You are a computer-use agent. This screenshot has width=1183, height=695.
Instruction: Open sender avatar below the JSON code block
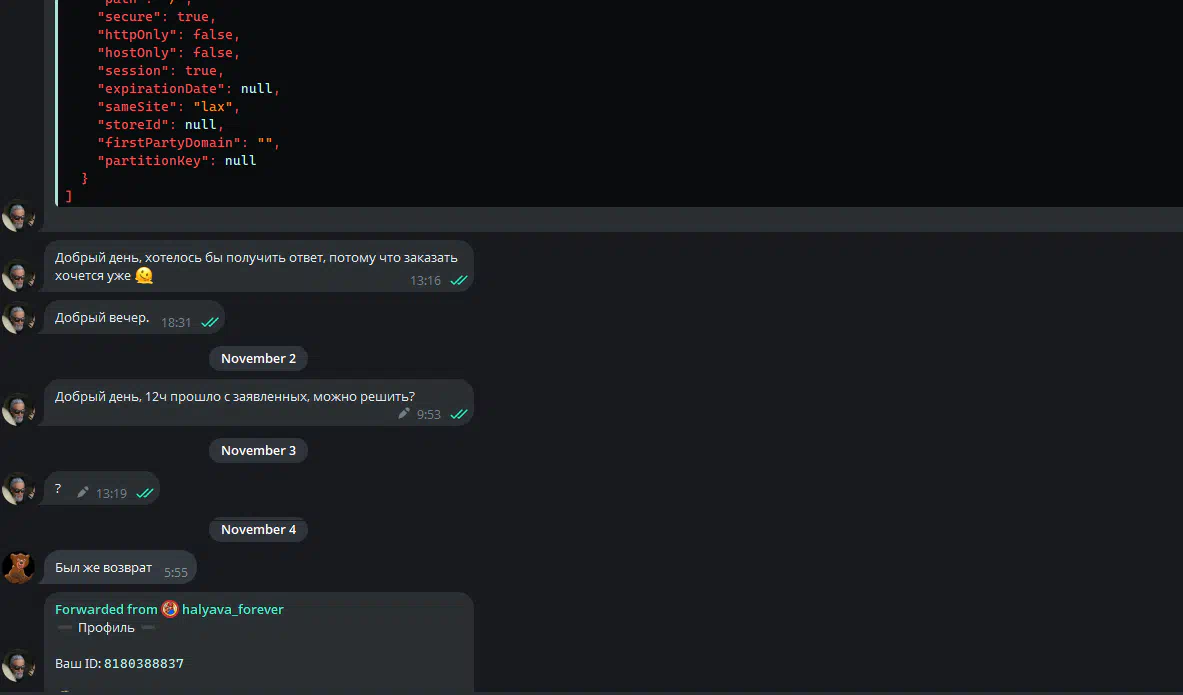point(18,215)
